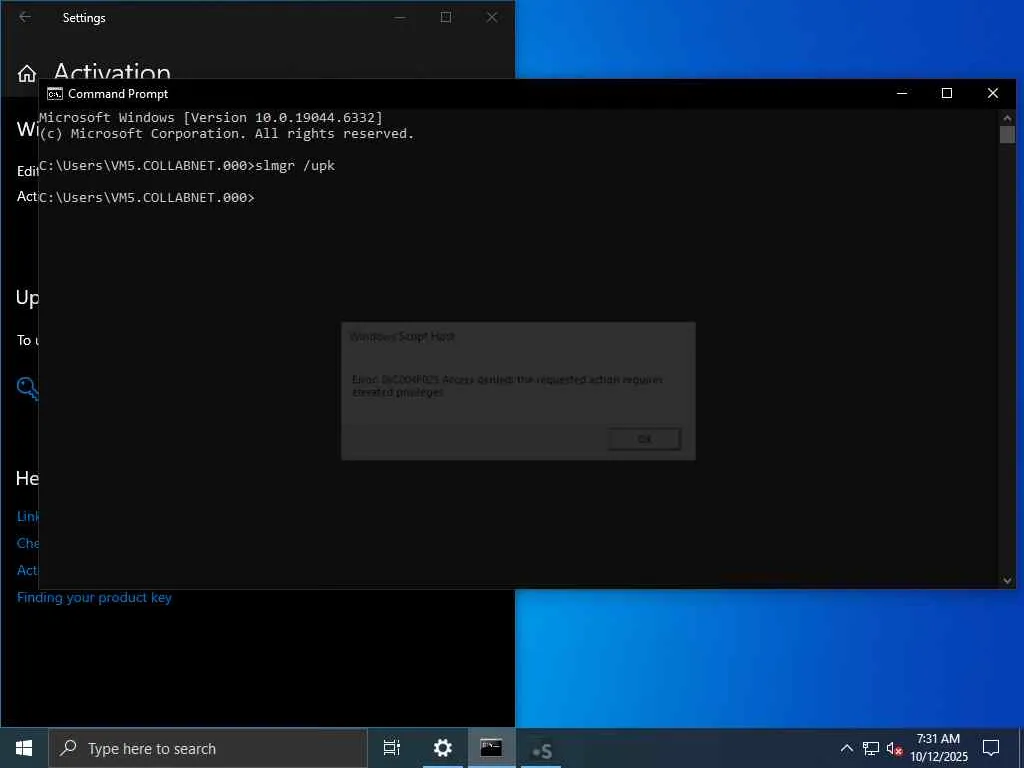
Task: Close the Command Prompt window
Action: (x=993, y=93)
